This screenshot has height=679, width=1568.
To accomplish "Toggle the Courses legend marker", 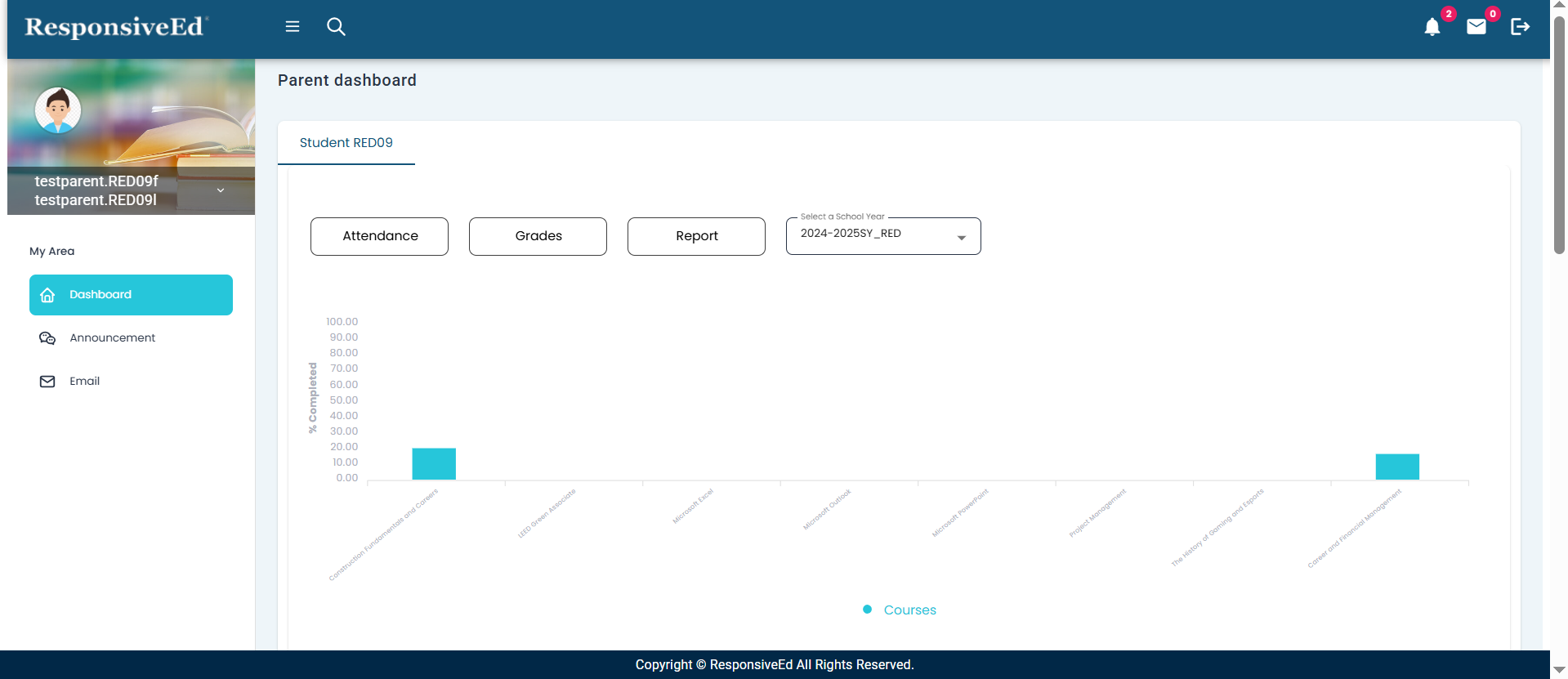I will 867,610.
